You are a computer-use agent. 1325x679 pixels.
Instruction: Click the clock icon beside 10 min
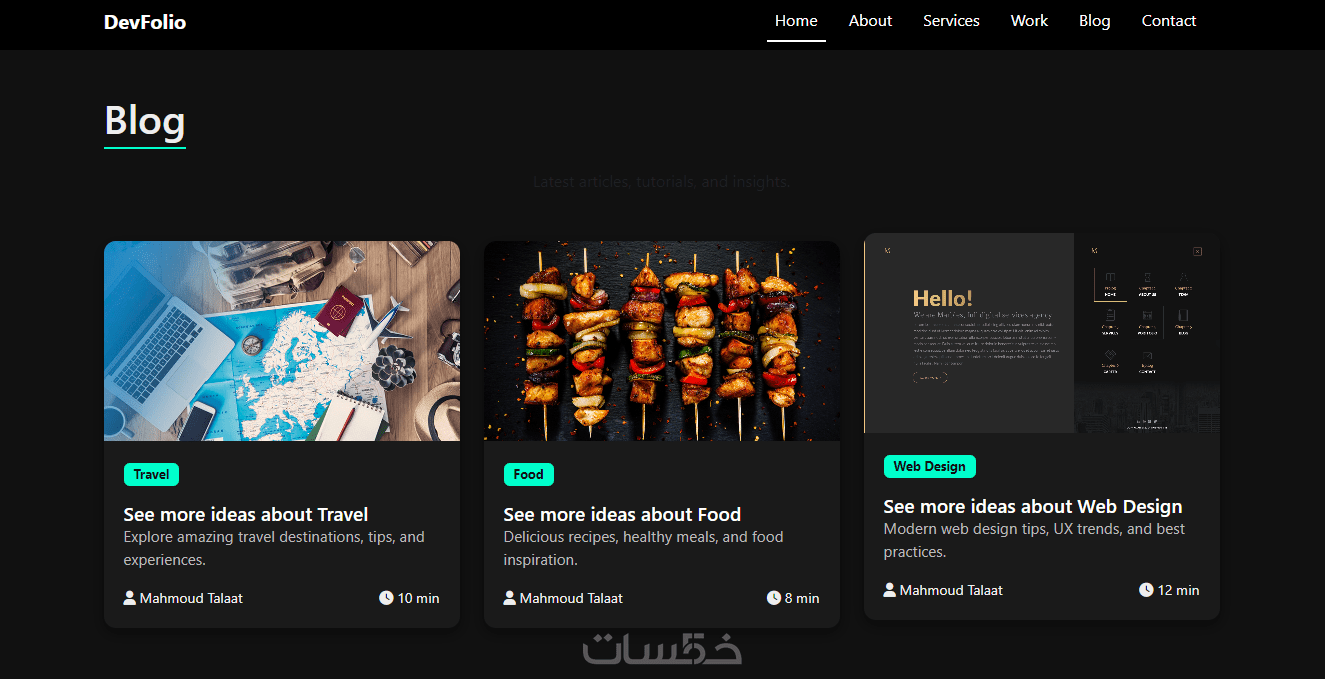(x=386, y=598)
